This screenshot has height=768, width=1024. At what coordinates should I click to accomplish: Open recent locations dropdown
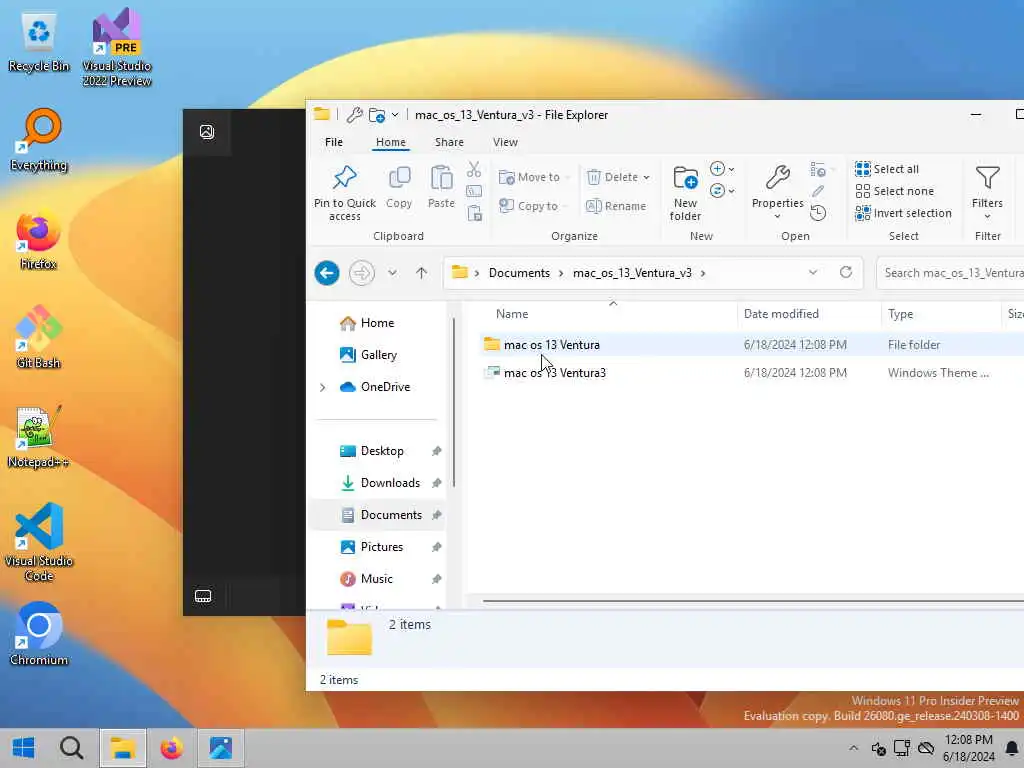point(392,273)
